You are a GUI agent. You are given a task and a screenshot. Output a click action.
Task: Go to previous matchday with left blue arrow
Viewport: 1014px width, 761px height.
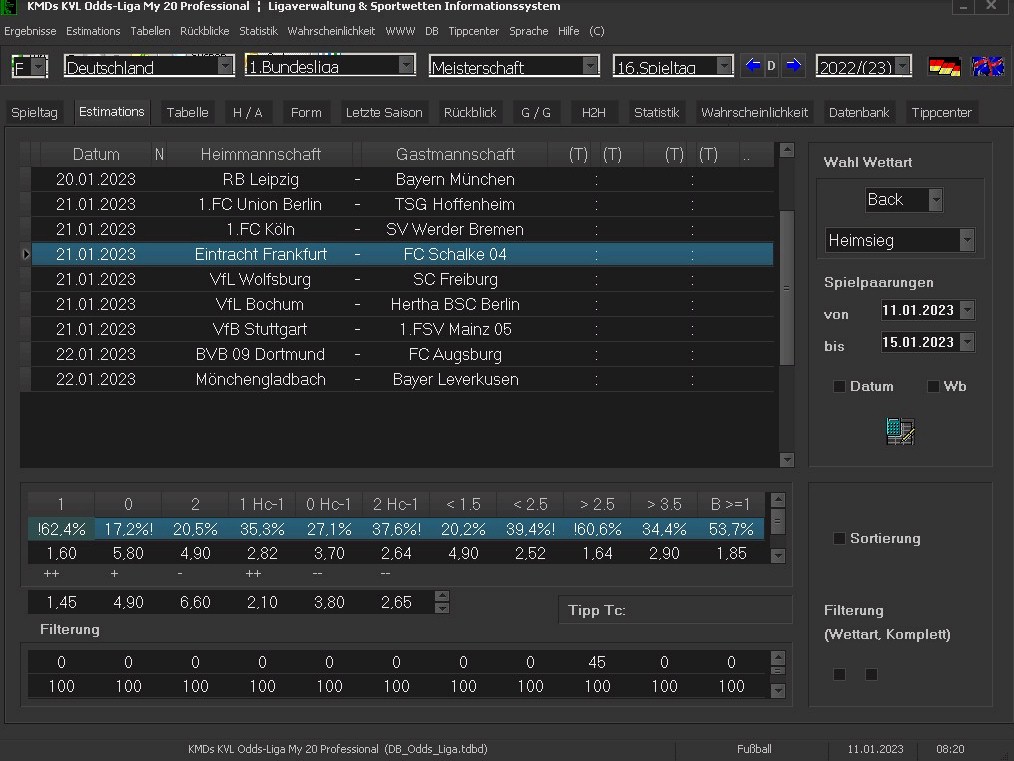click(753, 65)
